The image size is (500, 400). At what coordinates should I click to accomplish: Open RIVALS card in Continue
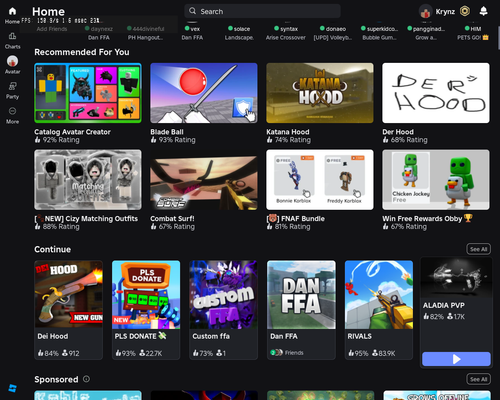(x=379, y=310)
